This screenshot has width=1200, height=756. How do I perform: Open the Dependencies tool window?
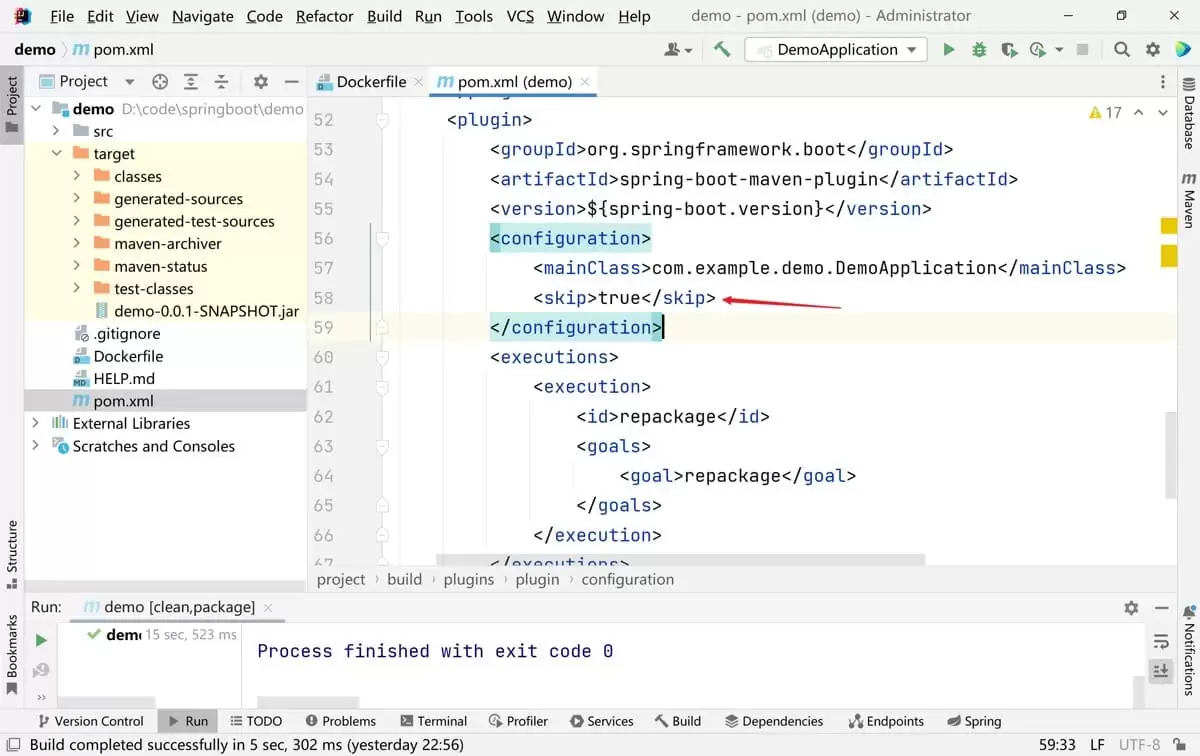773,721
